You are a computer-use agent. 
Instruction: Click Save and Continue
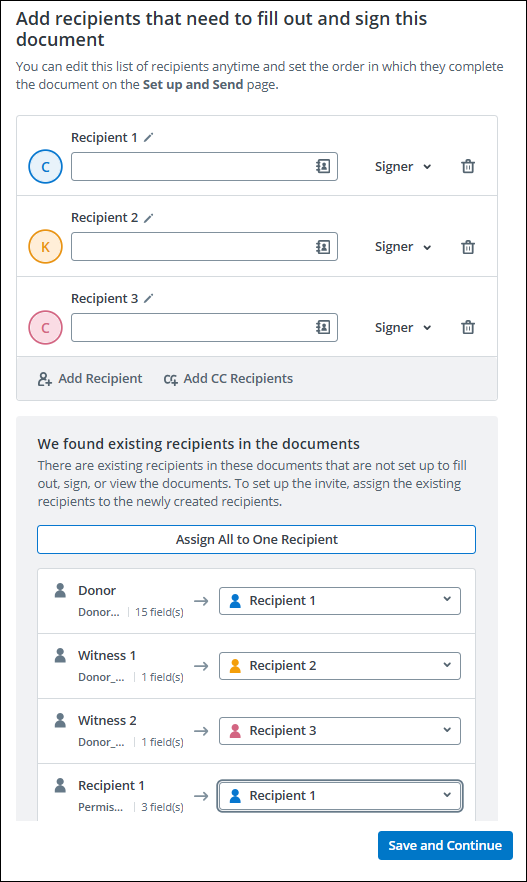point(445,845)
